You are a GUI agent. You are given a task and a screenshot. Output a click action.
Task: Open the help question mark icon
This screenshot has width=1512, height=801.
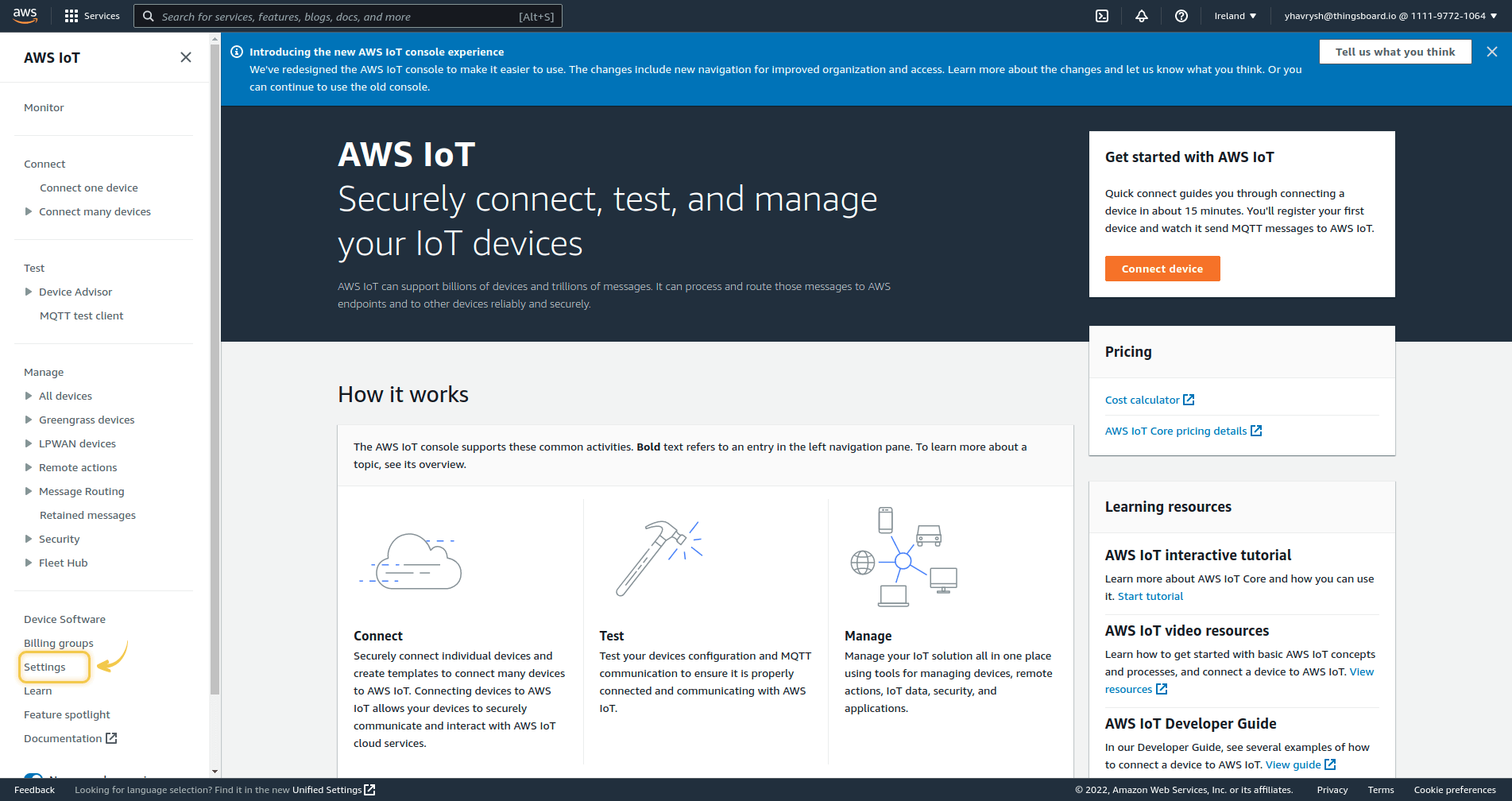click(1181, 16)
